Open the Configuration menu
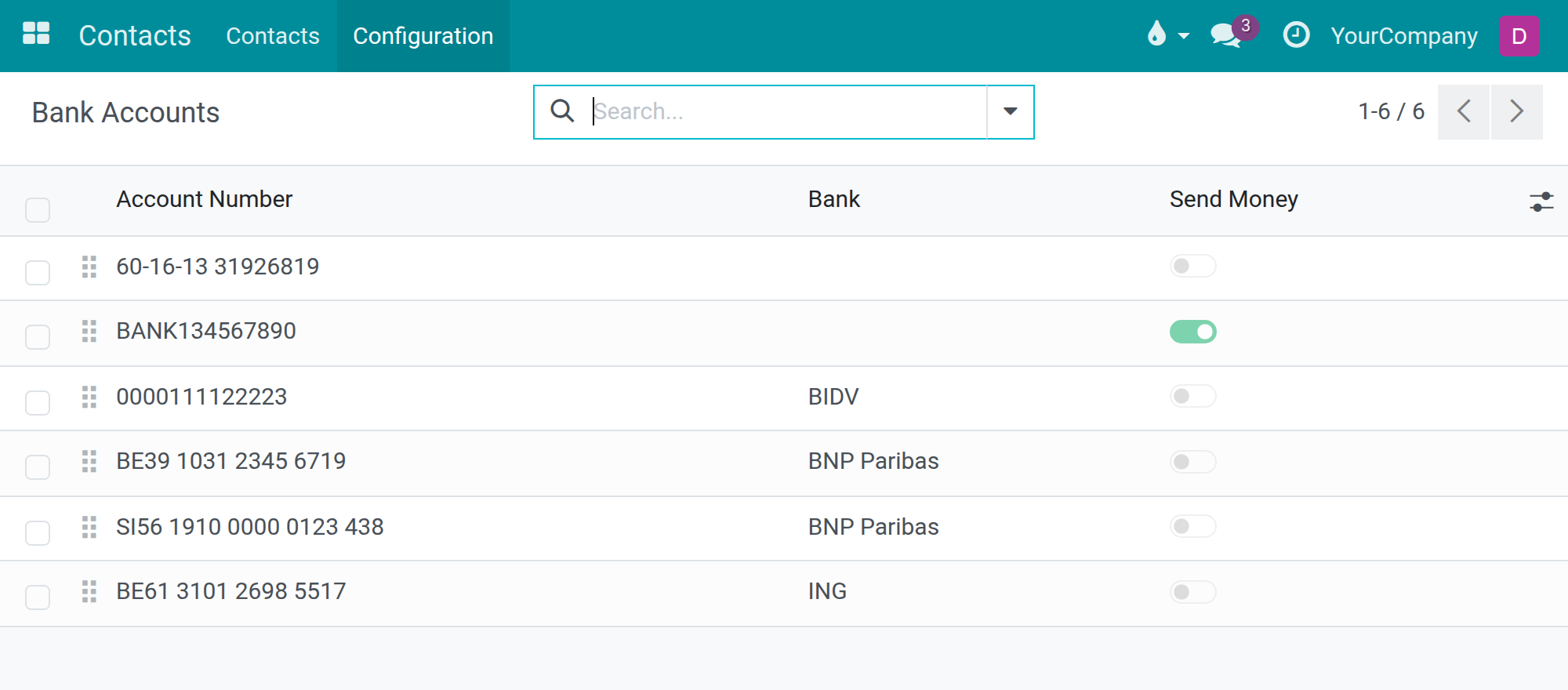The height and width of the screenshot is (690, 1568). pyautogui.click(x=423, y=36)
